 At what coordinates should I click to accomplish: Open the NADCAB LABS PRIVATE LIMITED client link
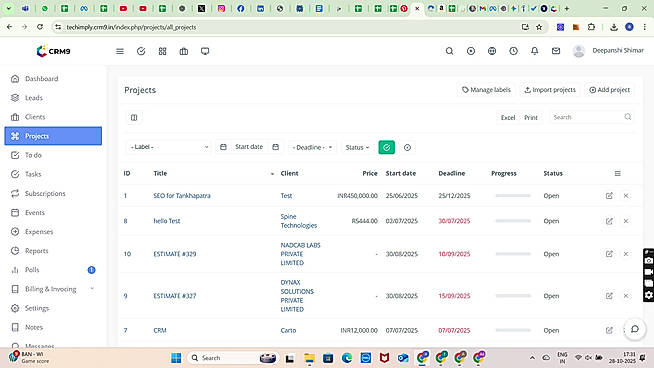(300, 254)
